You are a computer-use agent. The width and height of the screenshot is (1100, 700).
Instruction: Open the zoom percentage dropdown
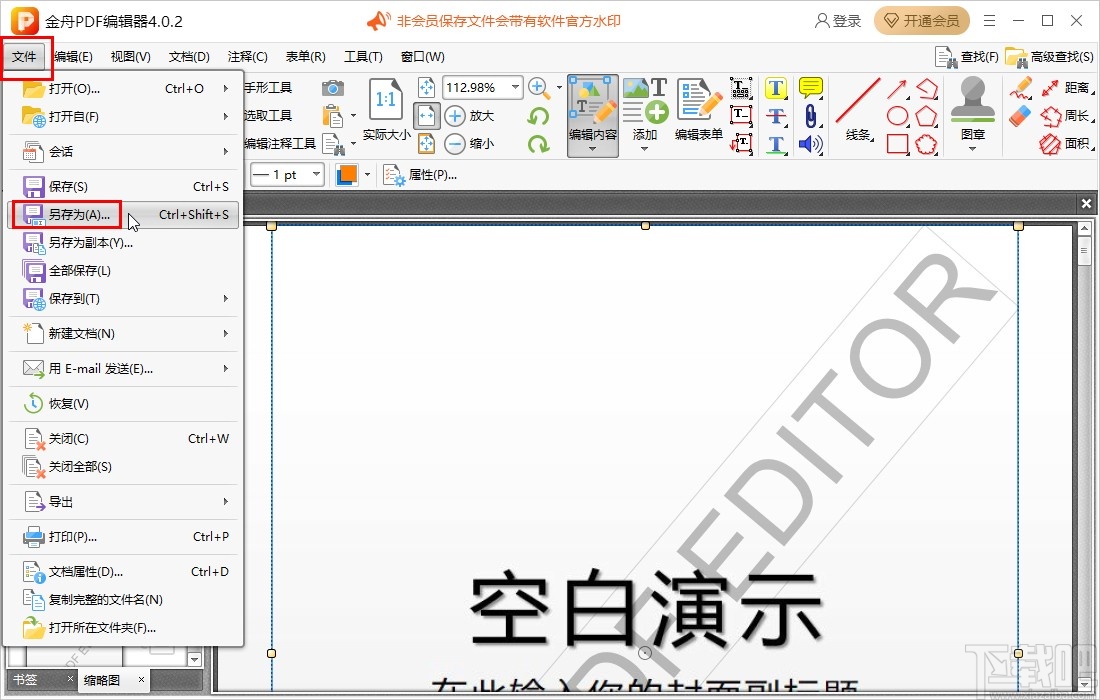click(514, 87)
